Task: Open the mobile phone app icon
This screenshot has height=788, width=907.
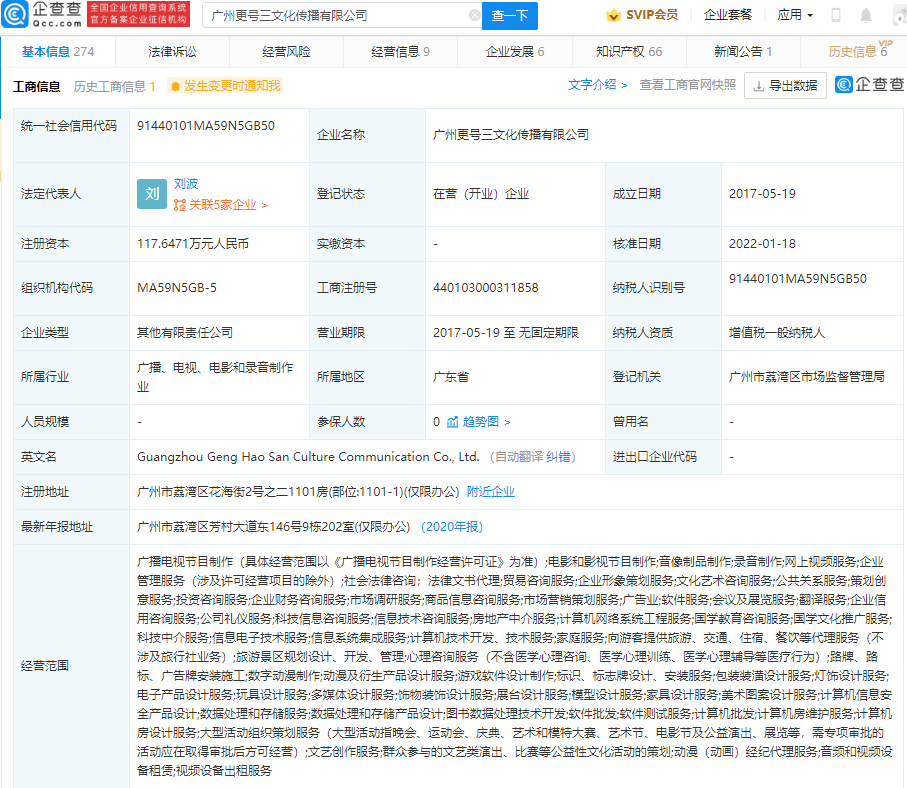Action: (x=835, y=15)
